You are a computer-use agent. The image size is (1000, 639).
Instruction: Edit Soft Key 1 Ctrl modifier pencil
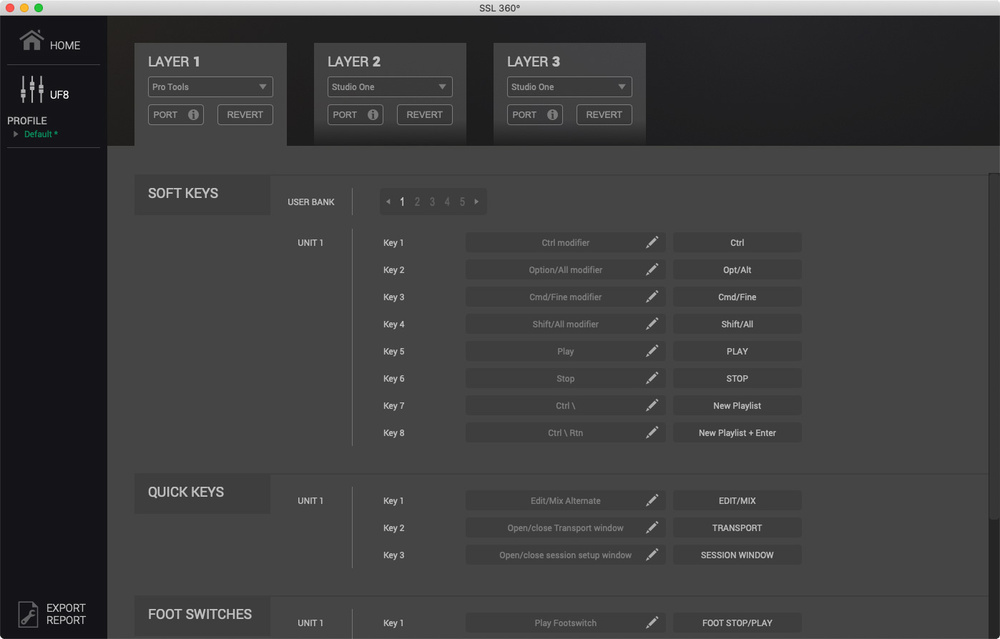(x=652, y=243)
